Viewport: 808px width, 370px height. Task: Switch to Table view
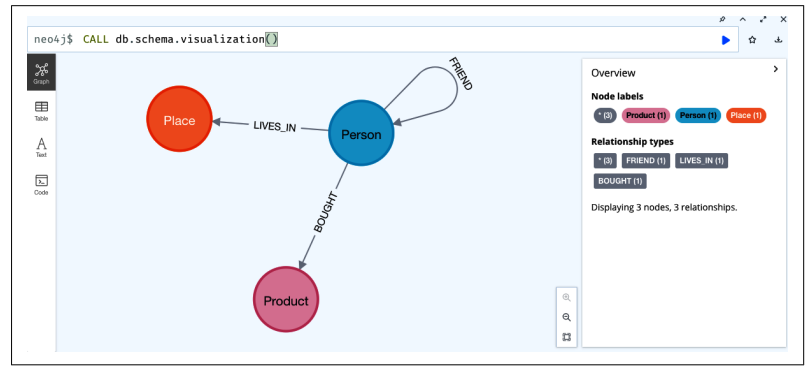tap(41, 111)
